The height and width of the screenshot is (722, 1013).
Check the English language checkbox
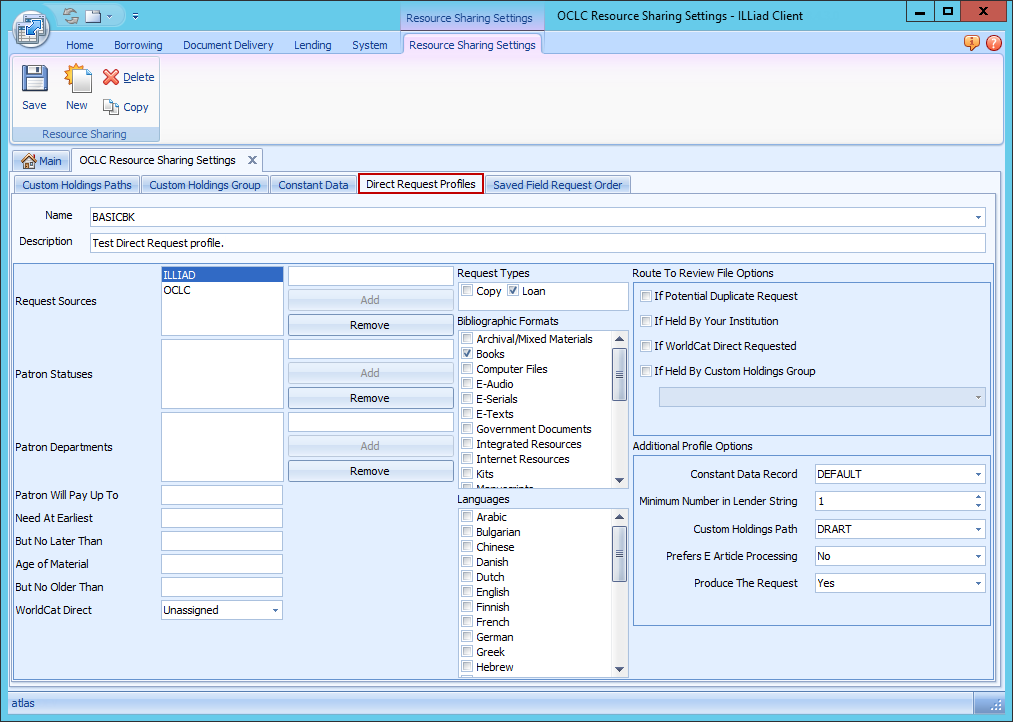click(467, 592)
